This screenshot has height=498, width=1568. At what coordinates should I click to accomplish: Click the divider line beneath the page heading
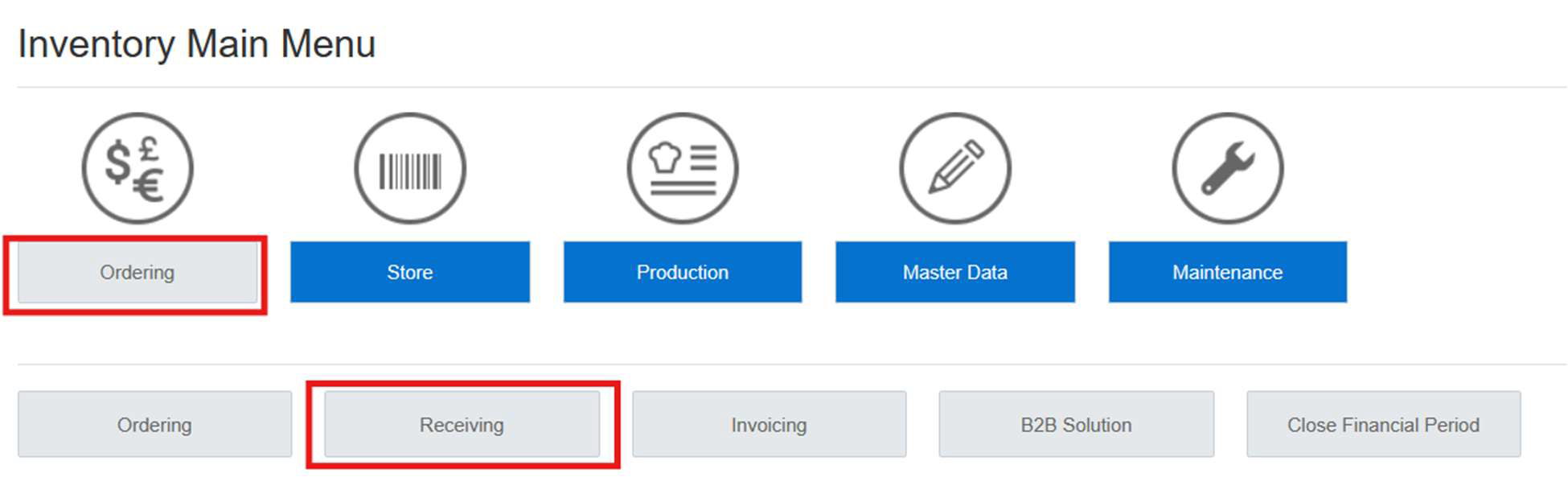[792, 87]
